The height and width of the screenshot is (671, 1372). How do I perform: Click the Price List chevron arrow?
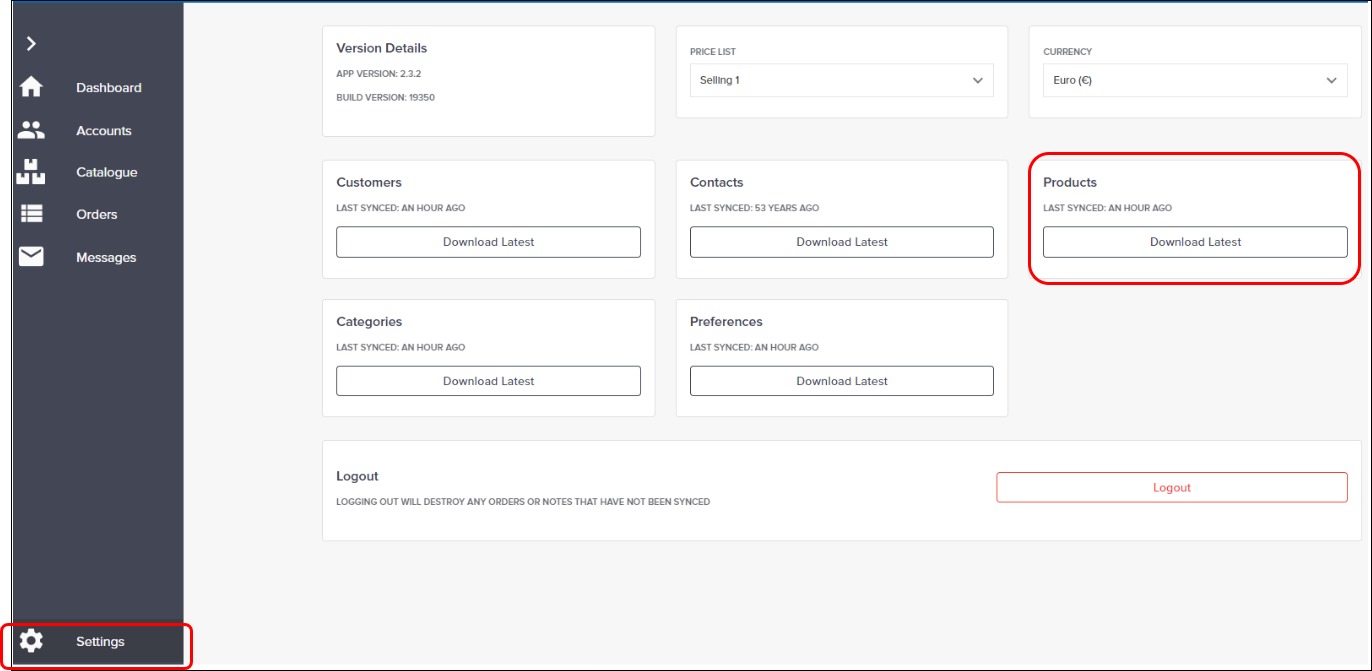pyautogui.click(x=978, y=81)
